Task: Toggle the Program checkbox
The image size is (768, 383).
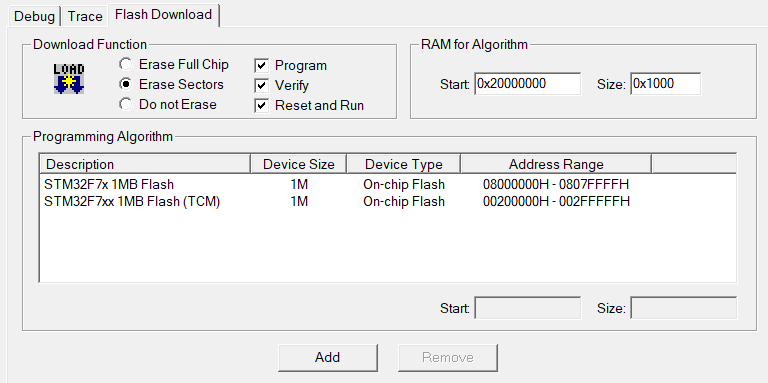Action: point(262,66)
